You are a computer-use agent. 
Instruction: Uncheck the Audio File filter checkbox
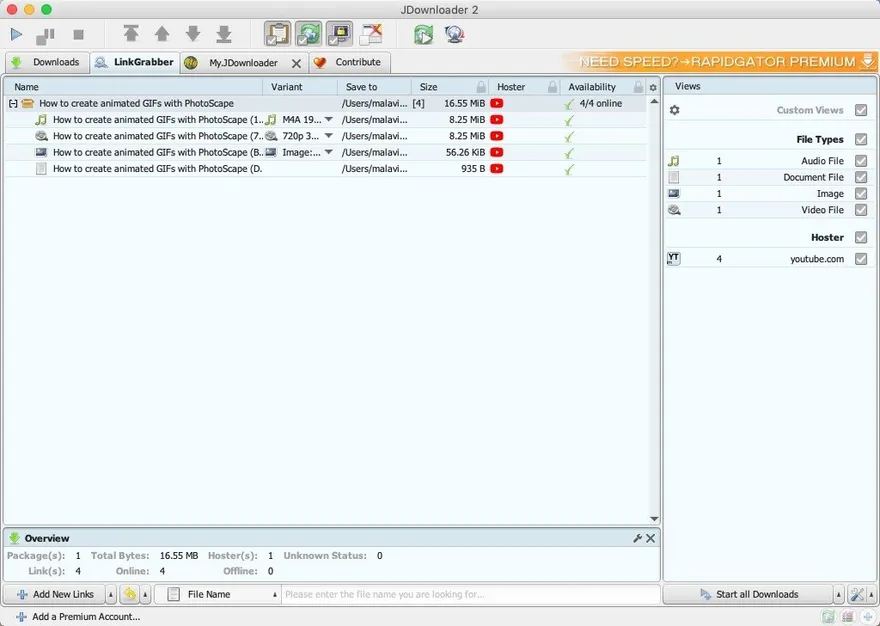click(861, 161)
